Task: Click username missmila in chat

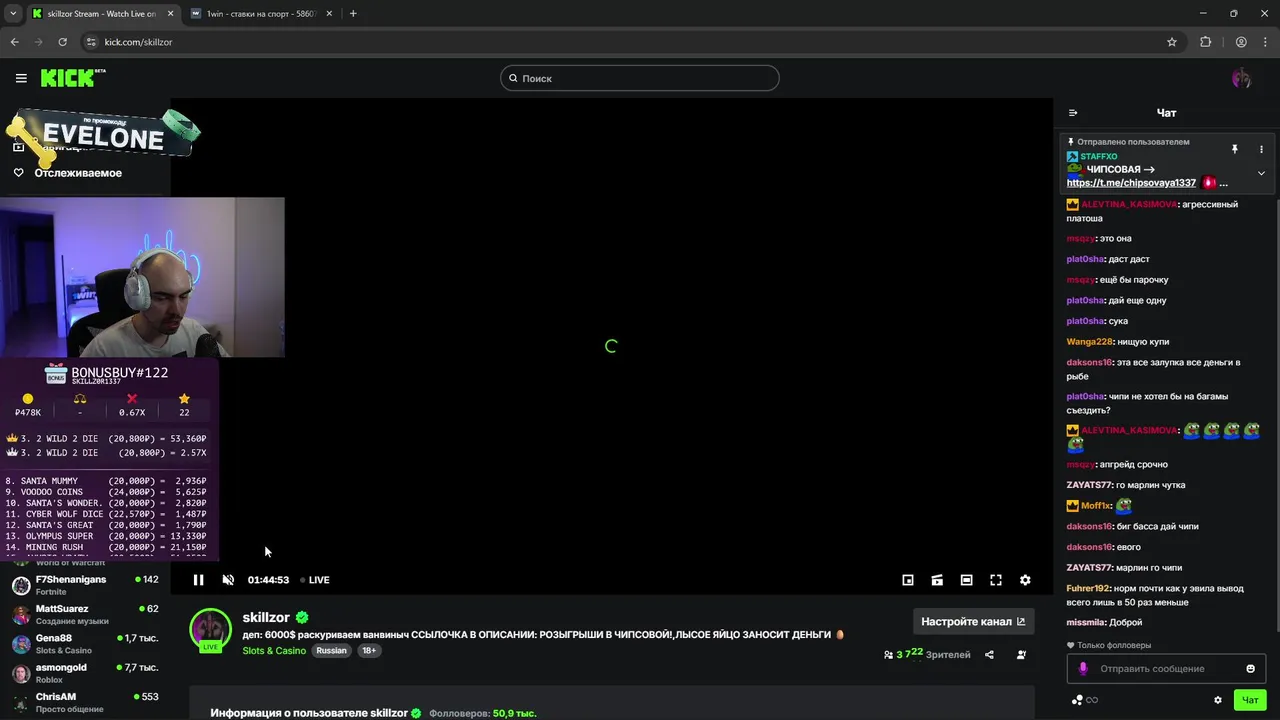Action: click(1086, 623)
